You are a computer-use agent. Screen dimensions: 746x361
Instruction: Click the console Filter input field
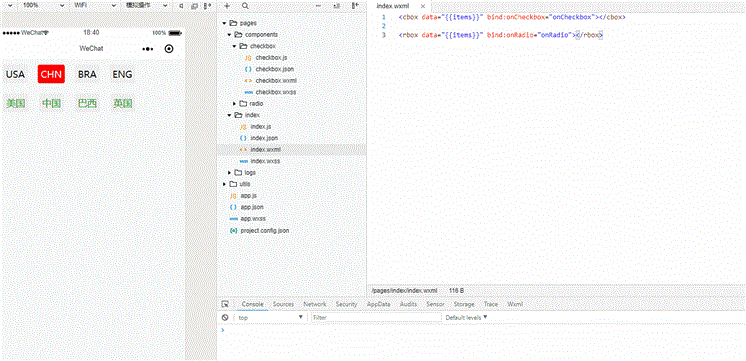tap(376, 317)
